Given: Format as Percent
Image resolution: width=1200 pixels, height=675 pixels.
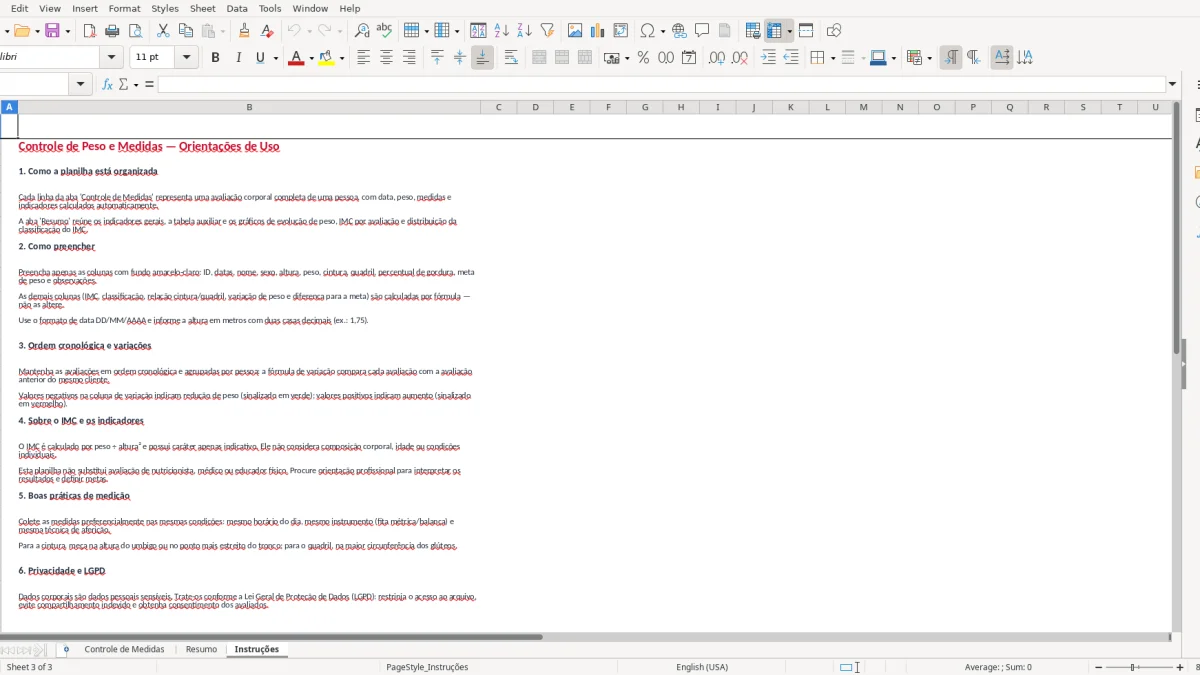Looking at the screenshot, I should [643, 58].
